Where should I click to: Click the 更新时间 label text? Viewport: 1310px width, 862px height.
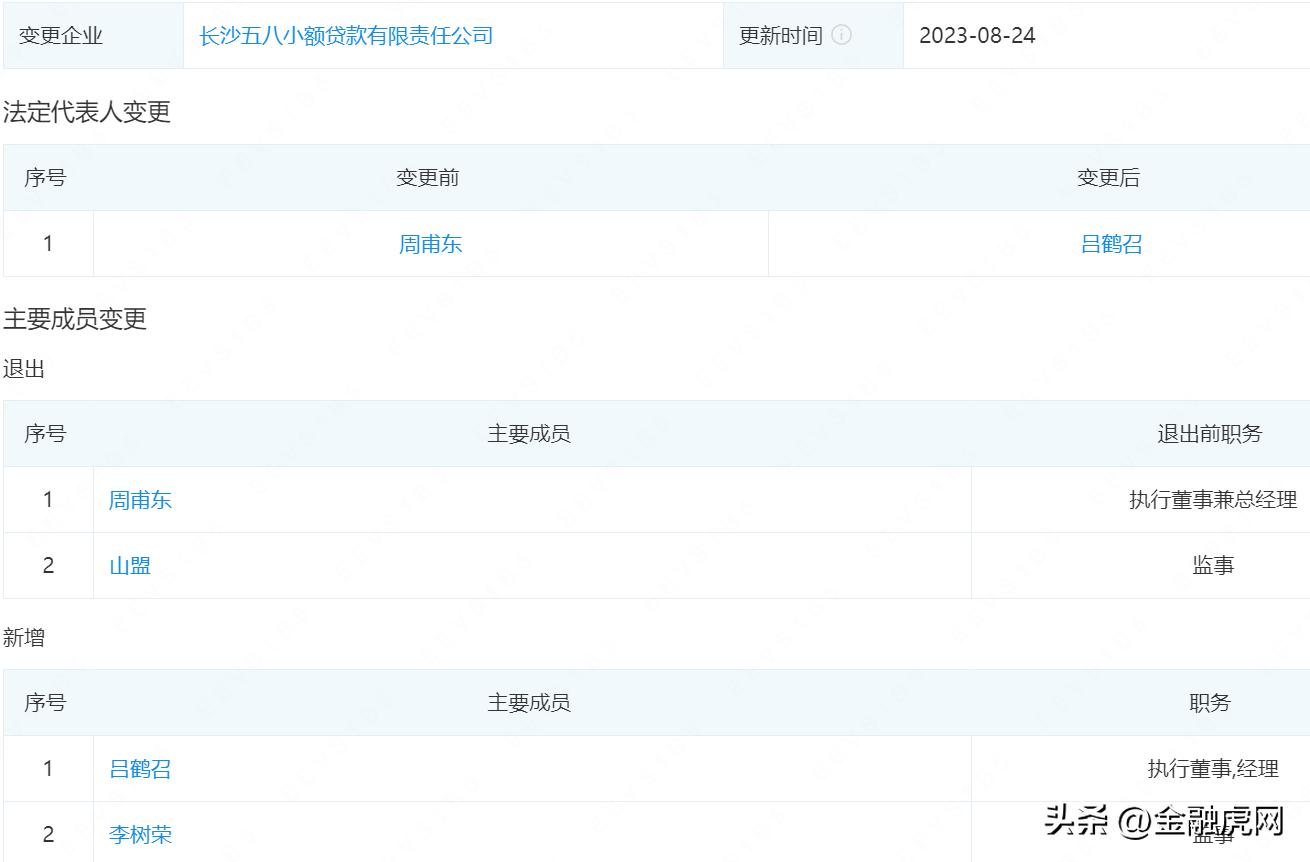pyautogui.click(x=780, y=36)
